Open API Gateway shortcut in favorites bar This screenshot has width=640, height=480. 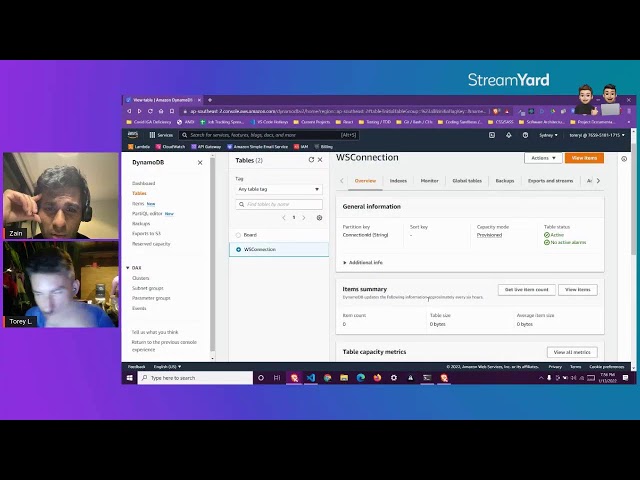click(x=206, y=147)
